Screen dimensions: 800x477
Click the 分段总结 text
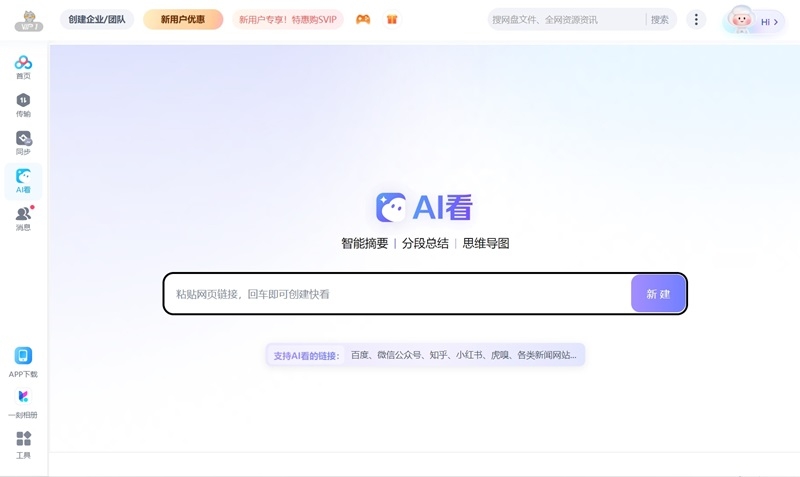coord(425,243)
